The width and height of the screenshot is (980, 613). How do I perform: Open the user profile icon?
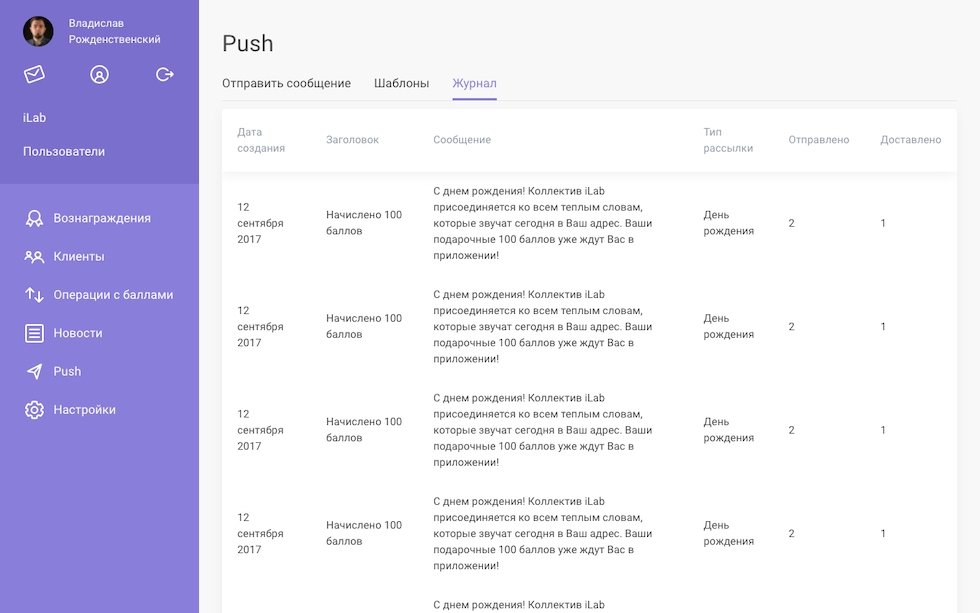(99, 74)
